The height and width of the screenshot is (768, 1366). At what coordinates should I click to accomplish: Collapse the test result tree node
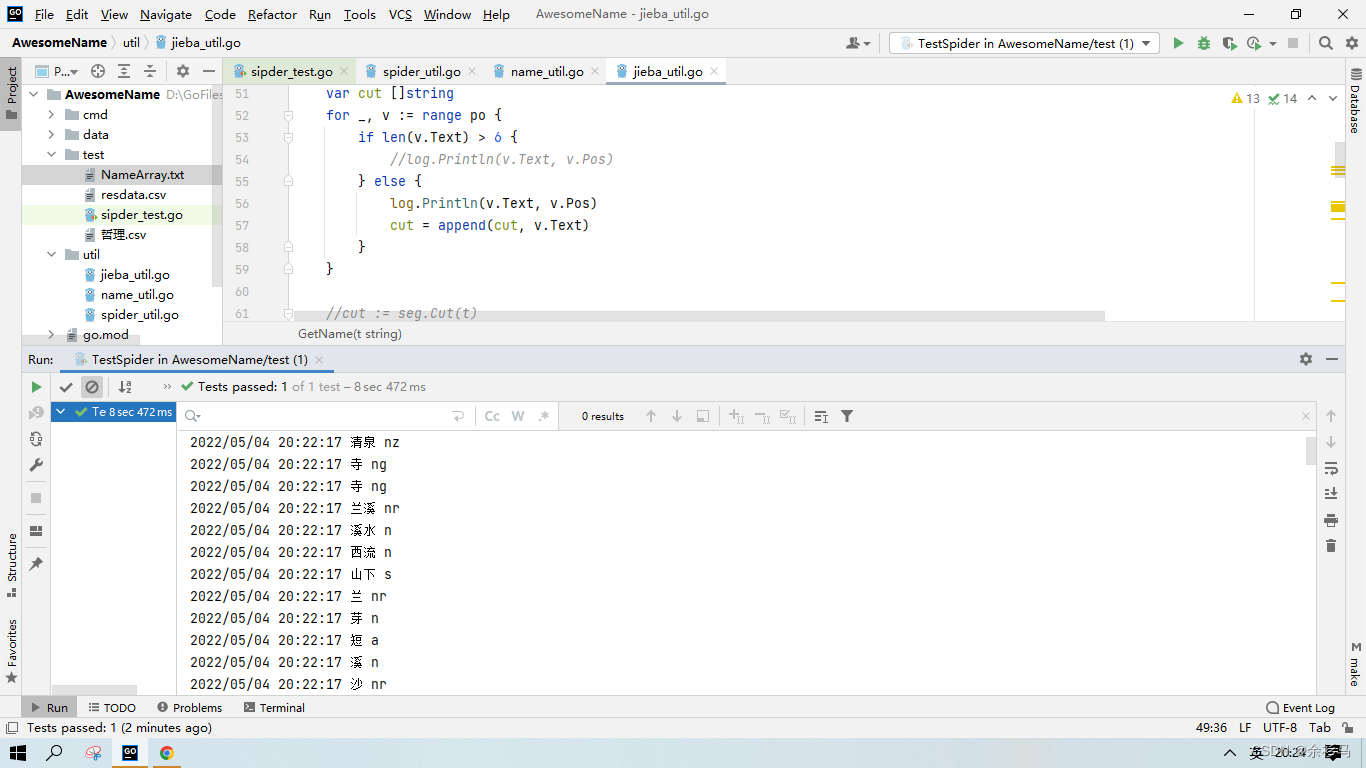62,412
